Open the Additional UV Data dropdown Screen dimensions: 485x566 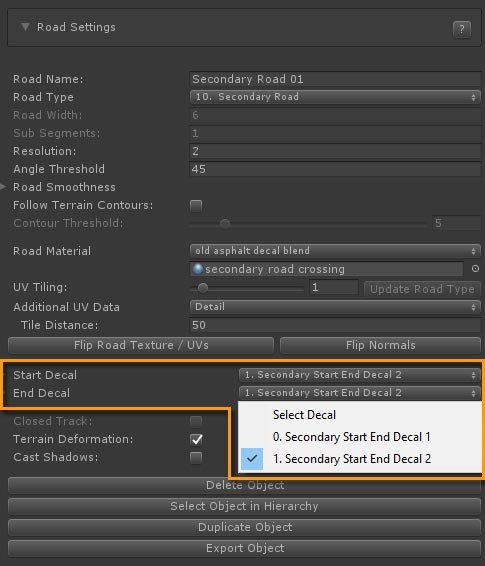coord(335,307)
